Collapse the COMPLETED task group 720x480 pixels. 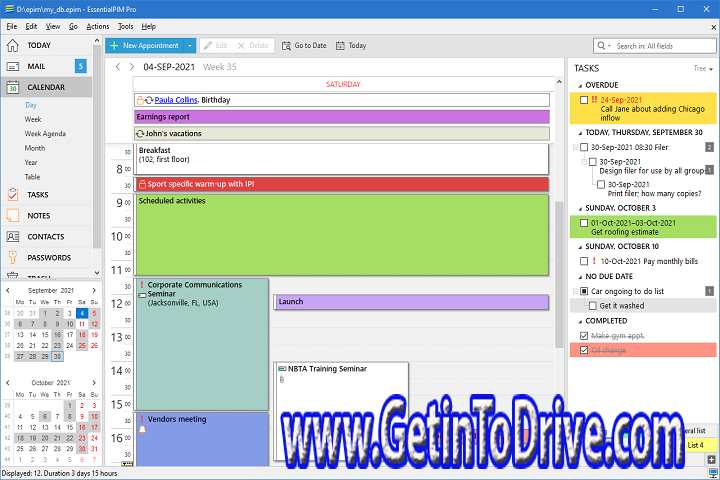[x=580, y=322]
